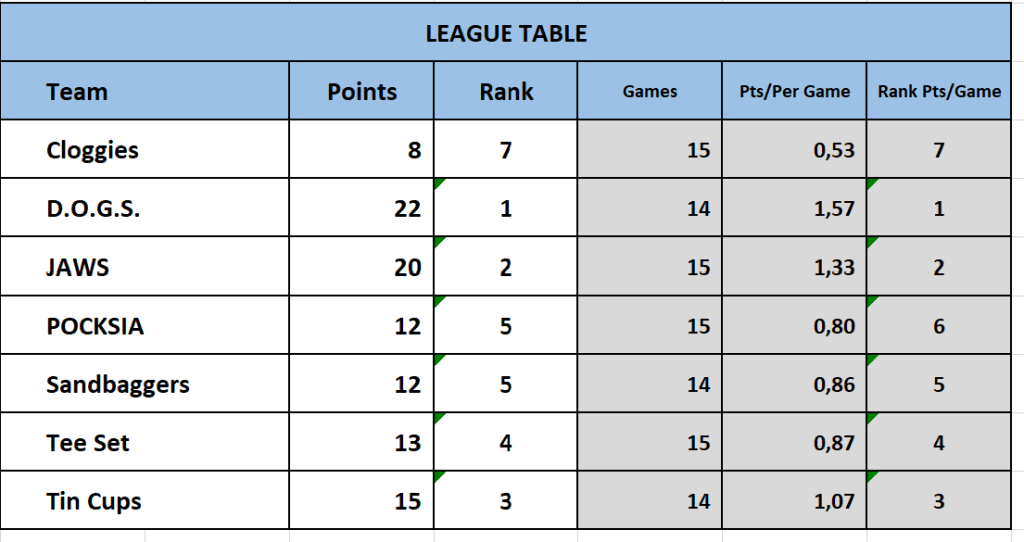Select the Games header cell
The height and width of the screenshot is (542, 1024).
(x=650, y=92)
